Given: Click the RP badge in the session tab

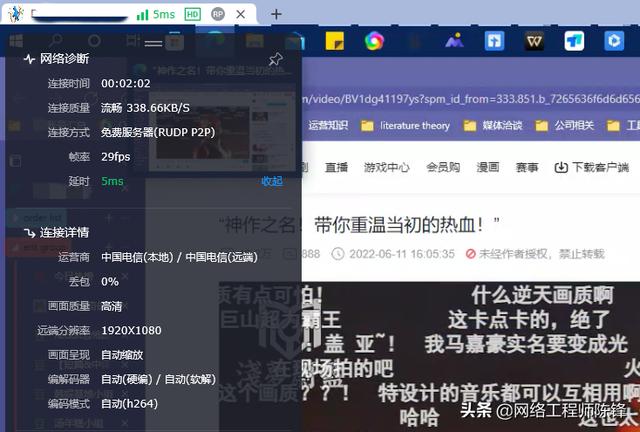Looking at the screenshot, I should point(218,14).
